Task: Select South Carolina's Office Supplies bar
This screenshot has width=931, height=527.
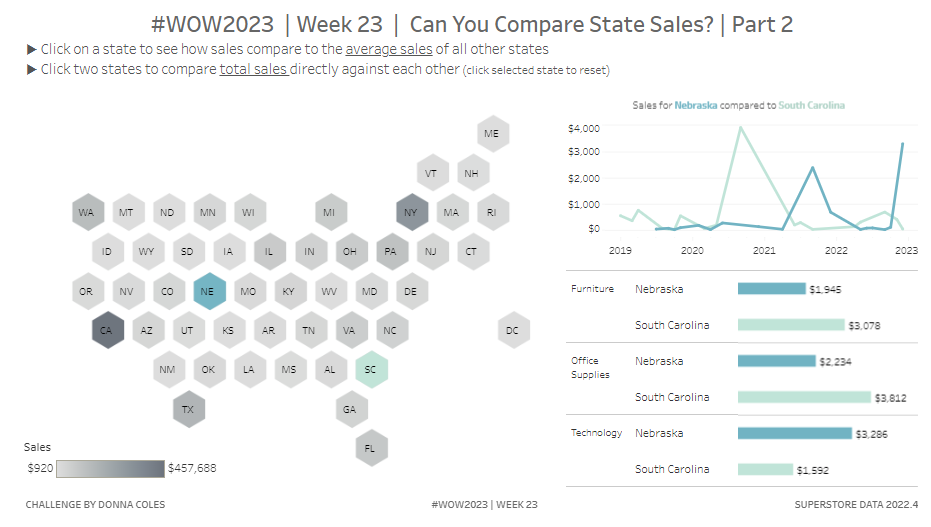Action: click(803, 397)
